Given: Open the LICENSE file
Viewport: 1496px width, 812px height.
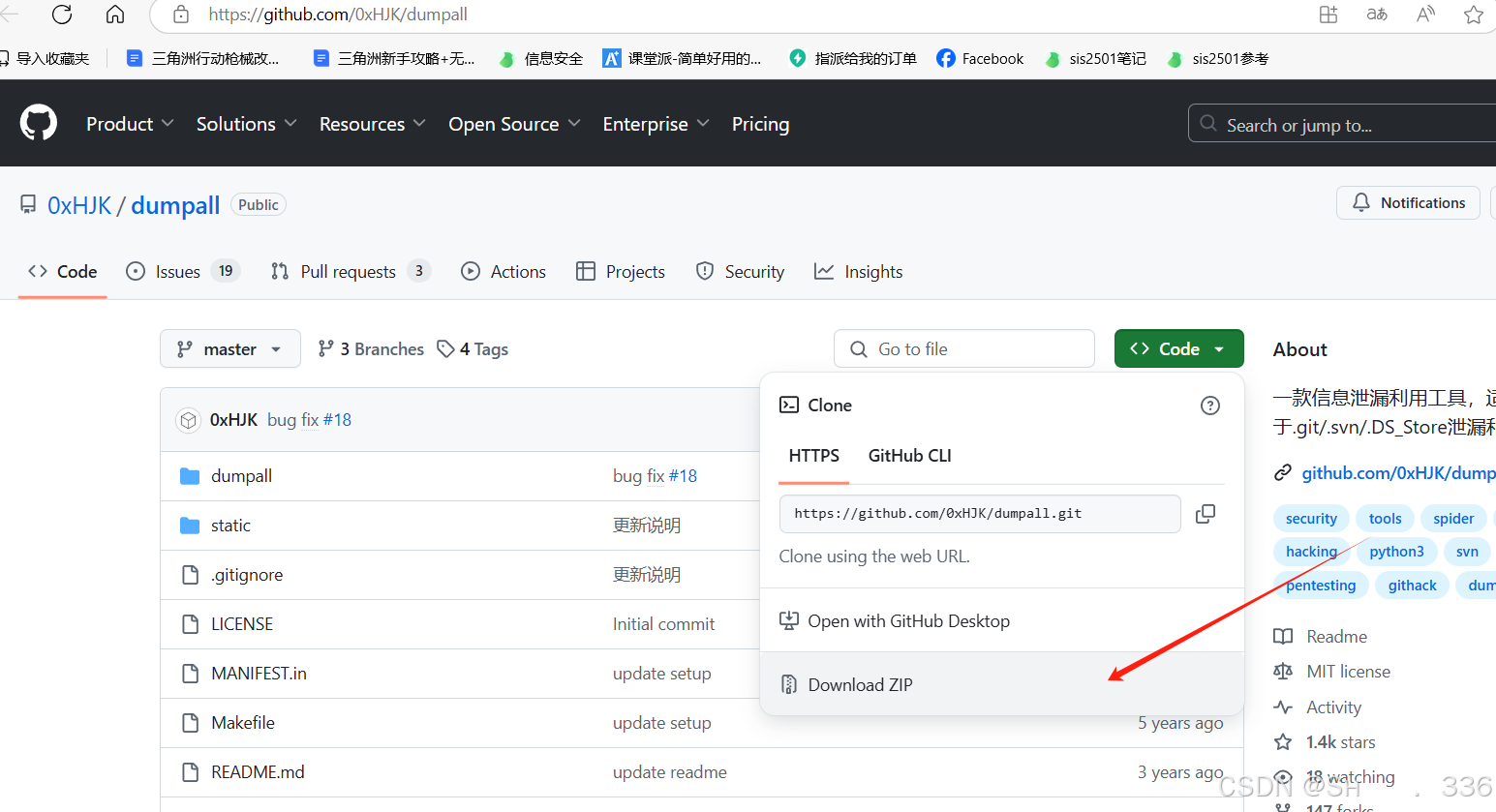Looking at the screenshot, I should click(242, 624).
